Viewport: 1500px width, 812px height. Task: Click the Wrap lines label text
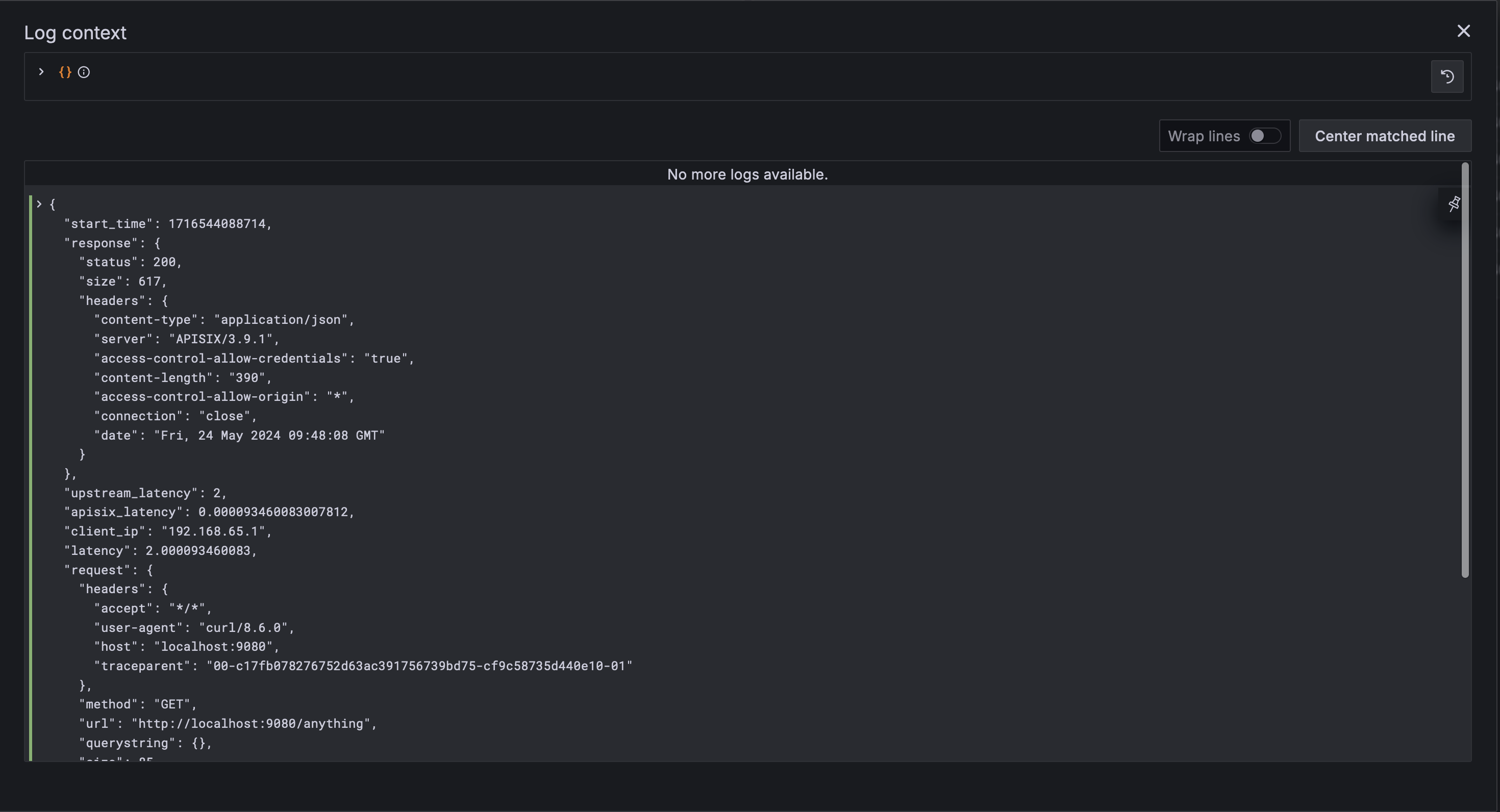[1203, 136]
